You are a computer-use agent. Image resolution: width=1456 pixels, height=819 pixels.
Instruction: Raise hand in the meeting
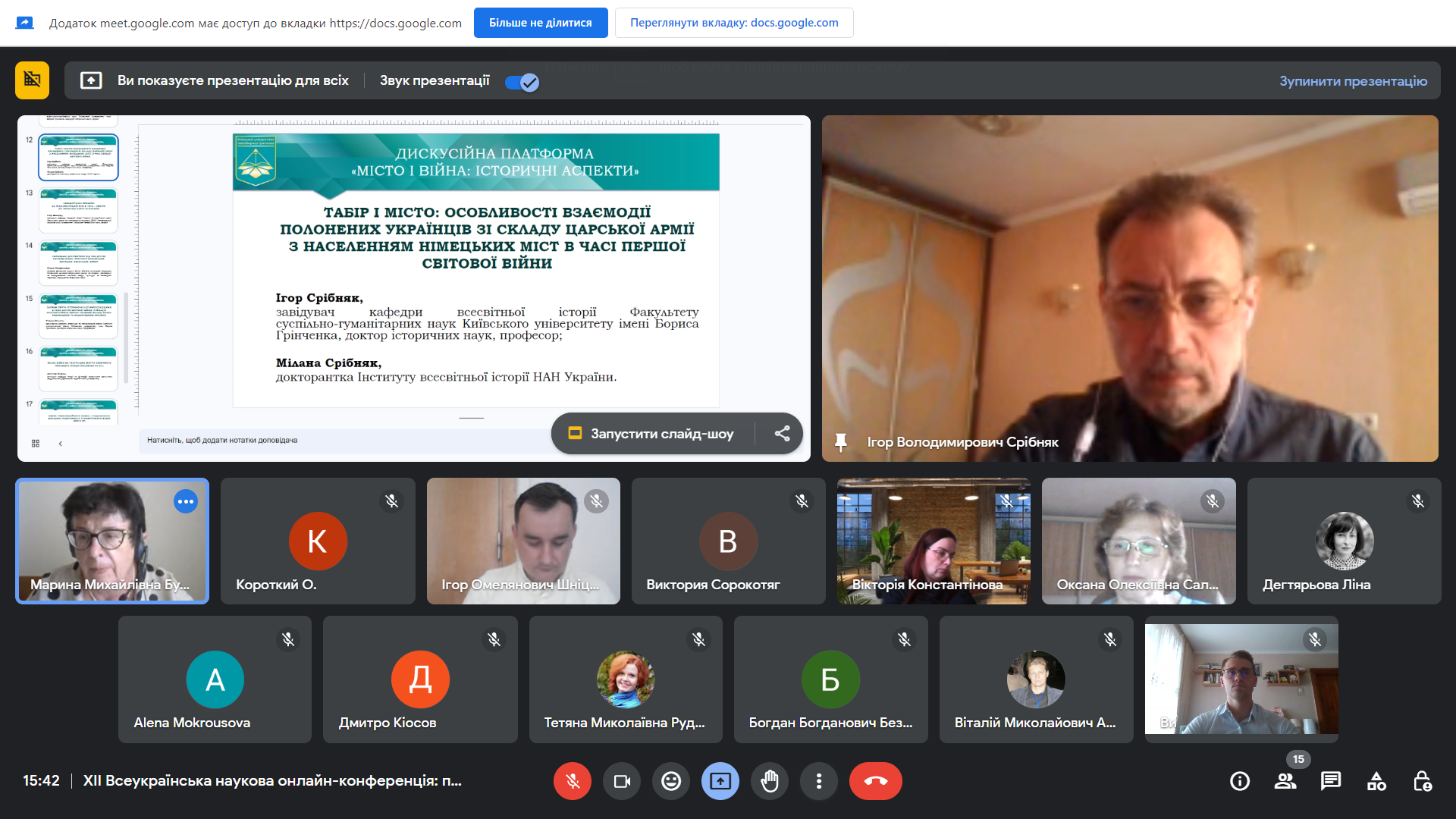[x=770, y=781]
